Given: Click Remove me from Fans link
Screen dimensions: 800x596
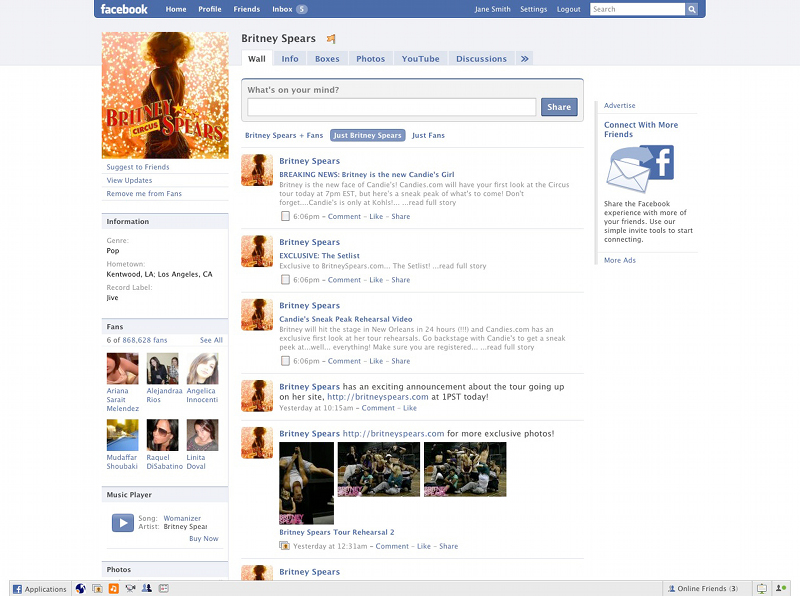Looking at the screenshot, I should 144,193.
